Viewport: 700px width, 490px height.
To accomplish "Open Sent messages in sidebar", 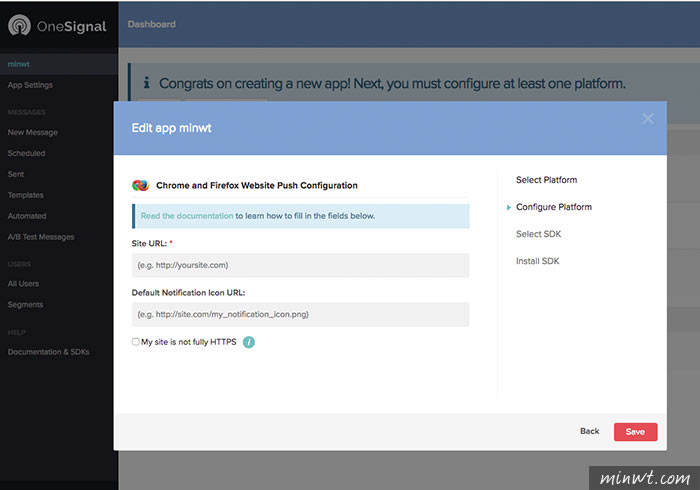I will coord(16,174).
